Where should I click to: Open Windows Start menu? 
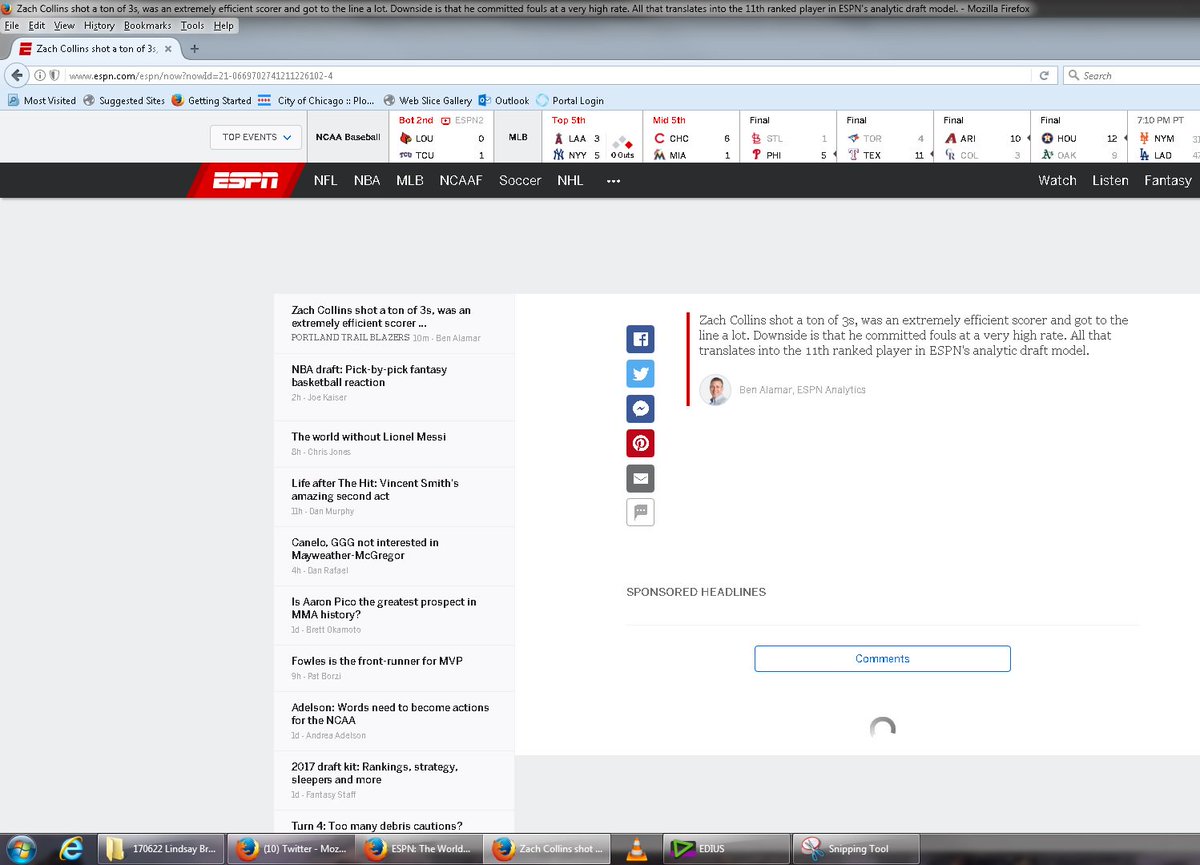coord(21,849)
